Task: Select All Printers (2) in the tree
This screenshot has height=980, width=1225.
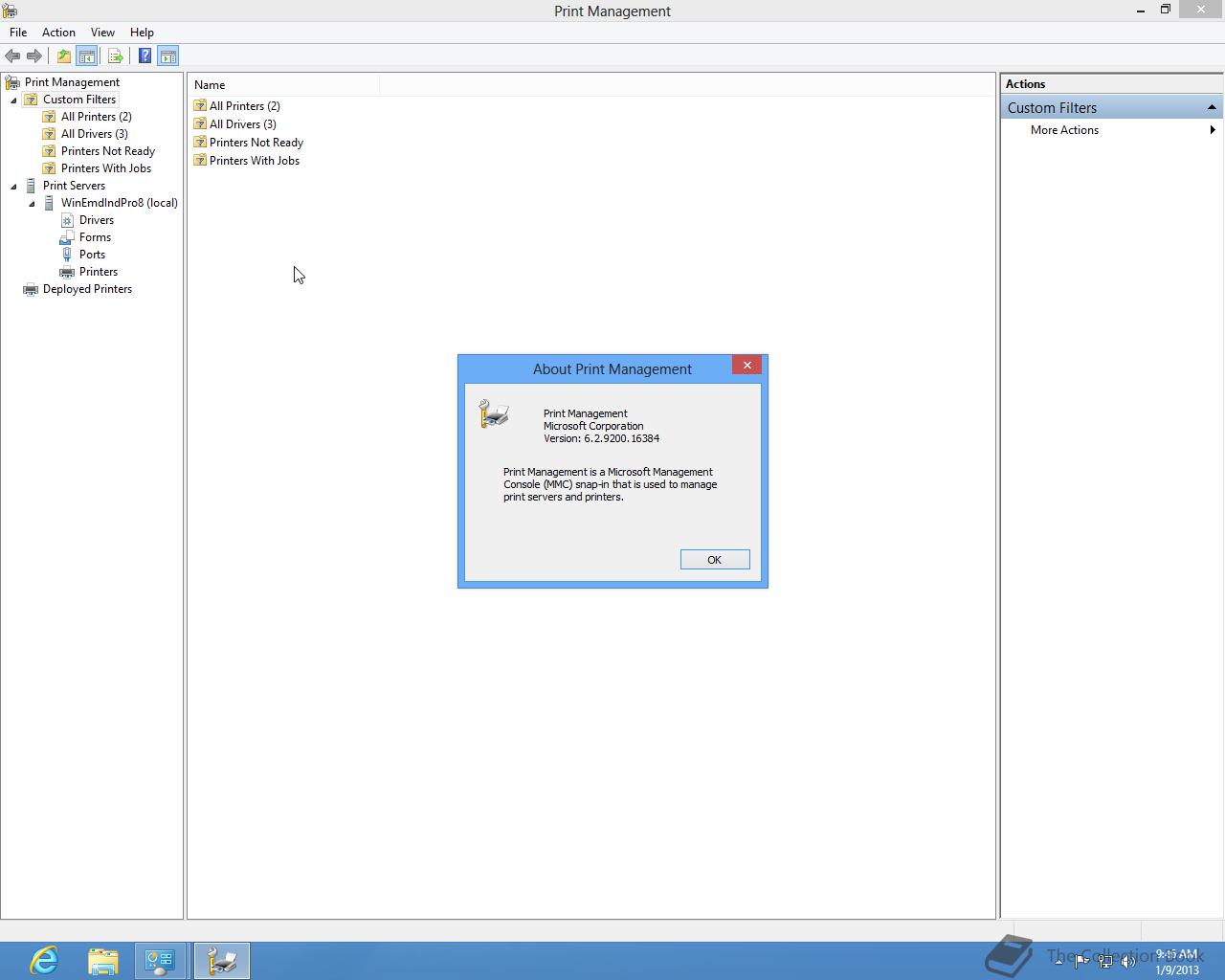Action: tap(97, 117)
